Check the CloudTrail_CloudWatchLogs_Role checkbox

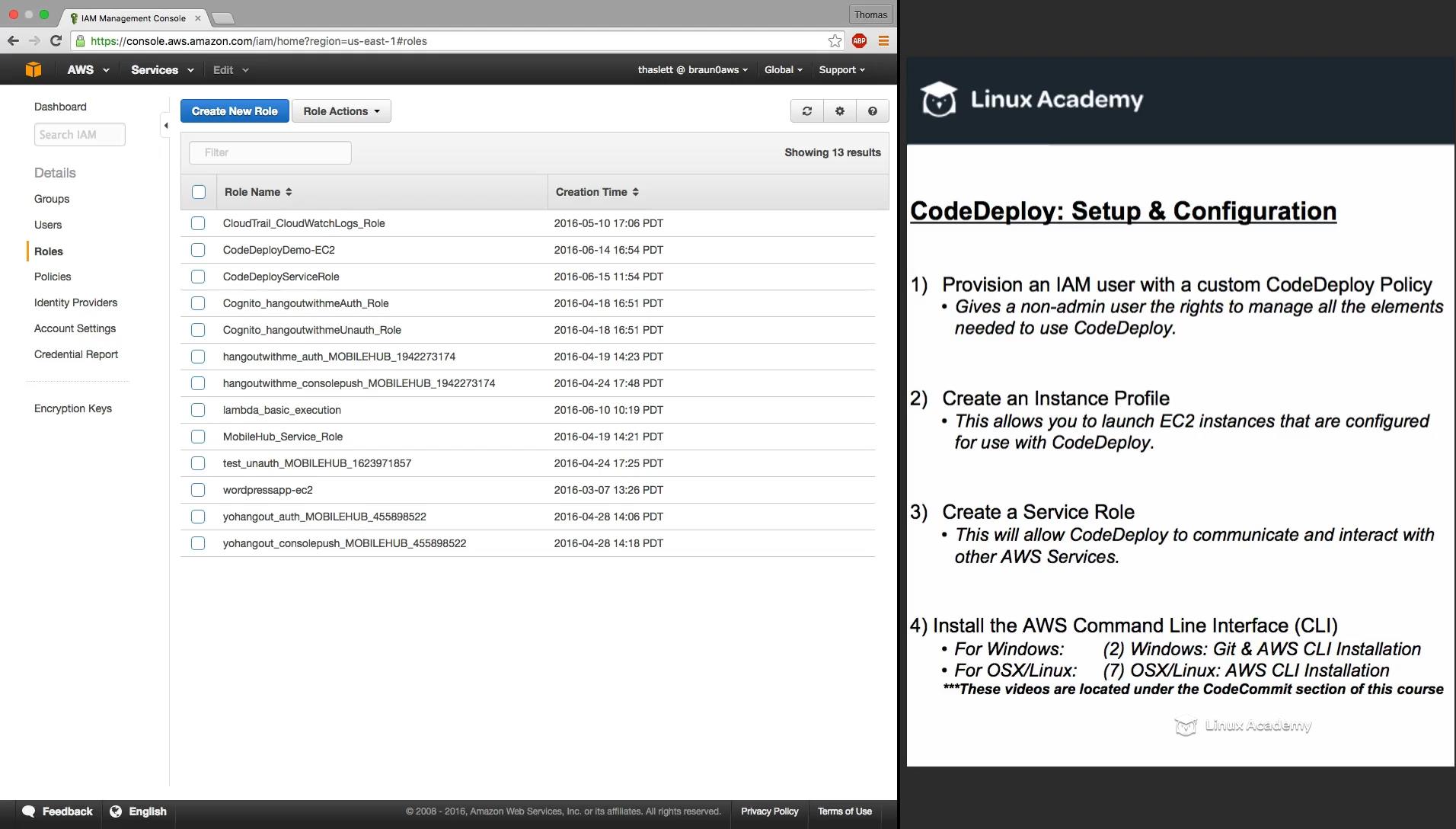coord(198,223)
